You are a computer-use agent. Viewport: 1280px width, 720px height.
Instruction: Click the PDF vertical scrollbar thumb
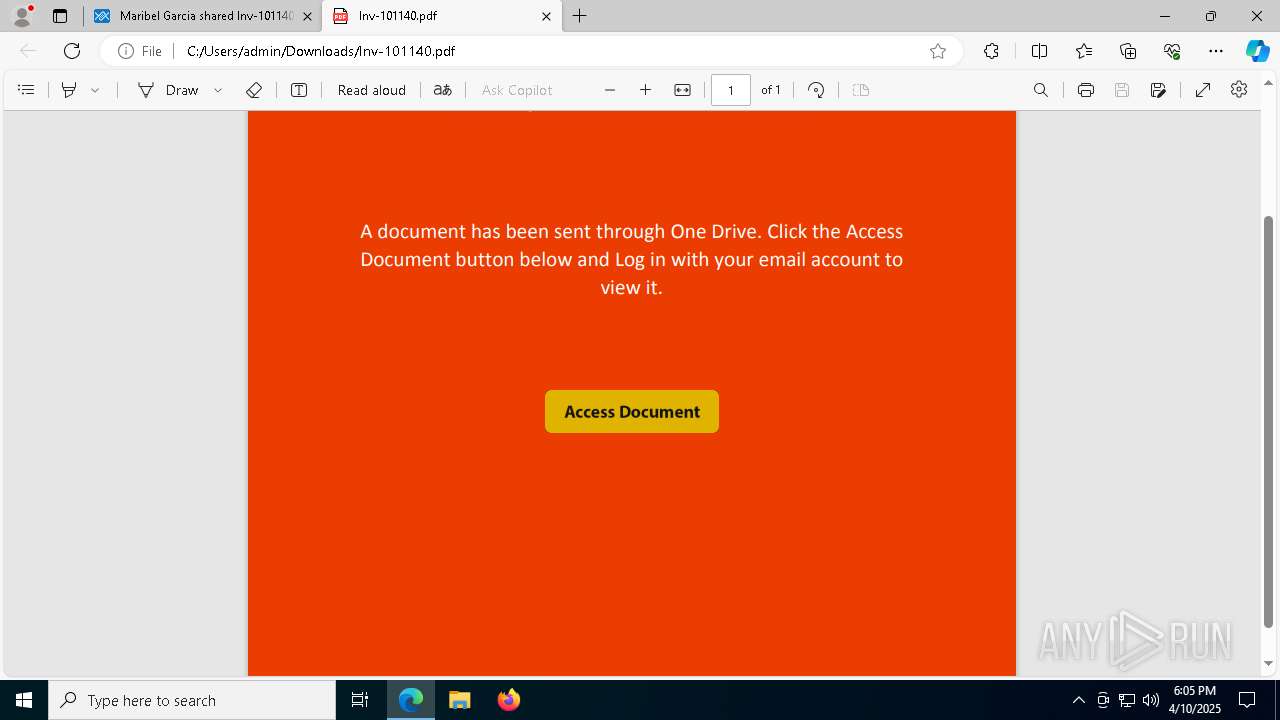pos(1268,421)
